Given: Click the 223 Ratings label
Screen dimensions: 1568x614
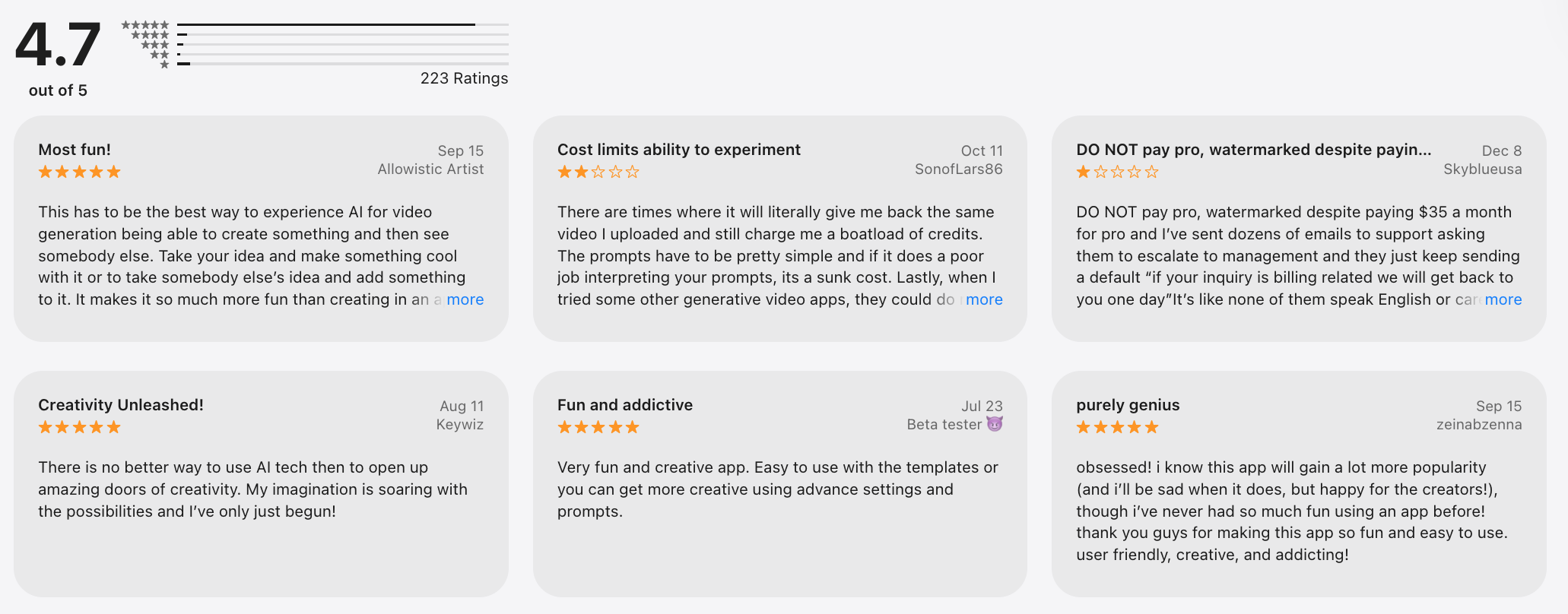Looking at the screenshot, I should tap(464, 78).
